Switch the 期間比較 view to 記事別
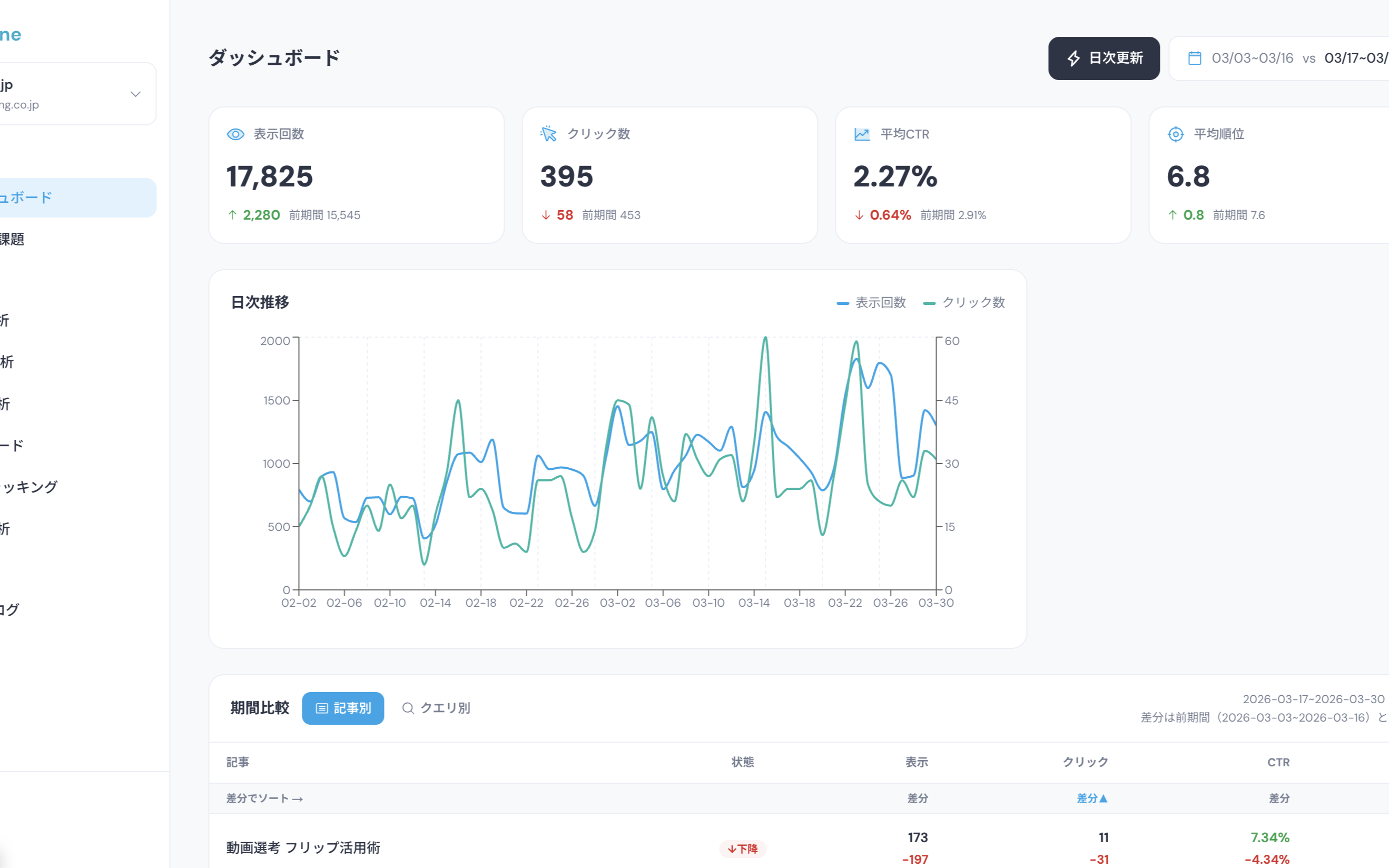This screenshot has height=868, width=1389. click(343, 708)
